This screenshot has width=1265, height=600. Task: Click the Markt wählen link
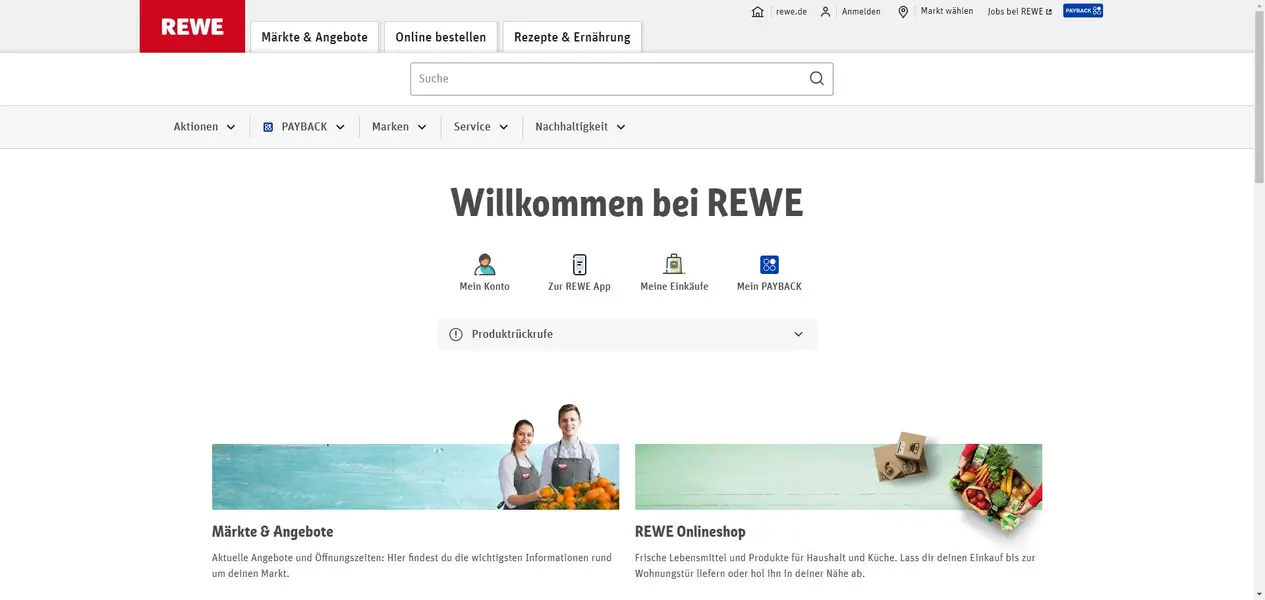(947, 11)
